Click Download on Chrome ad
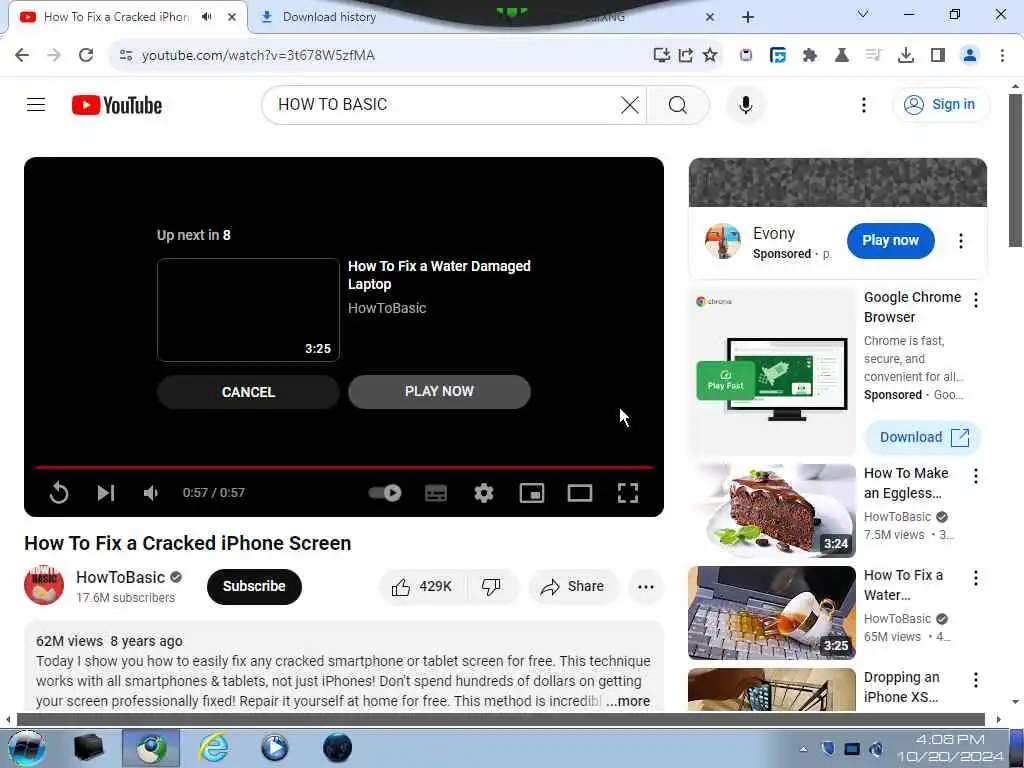 [923, 437]
